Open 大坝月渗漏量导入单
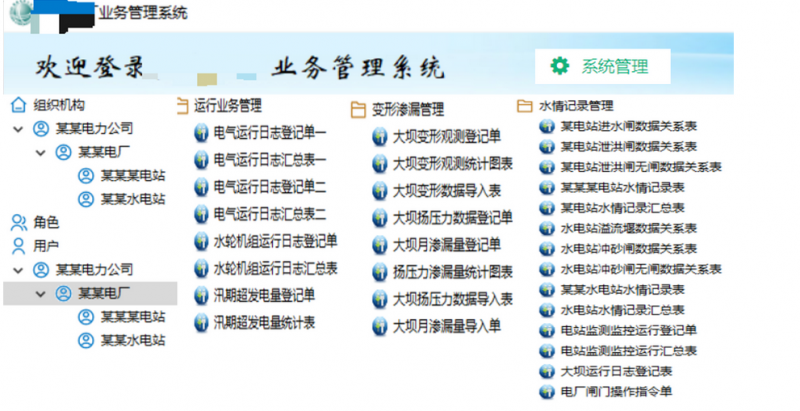The height and width of the screenshot is (411, 800). coord(446,326)
